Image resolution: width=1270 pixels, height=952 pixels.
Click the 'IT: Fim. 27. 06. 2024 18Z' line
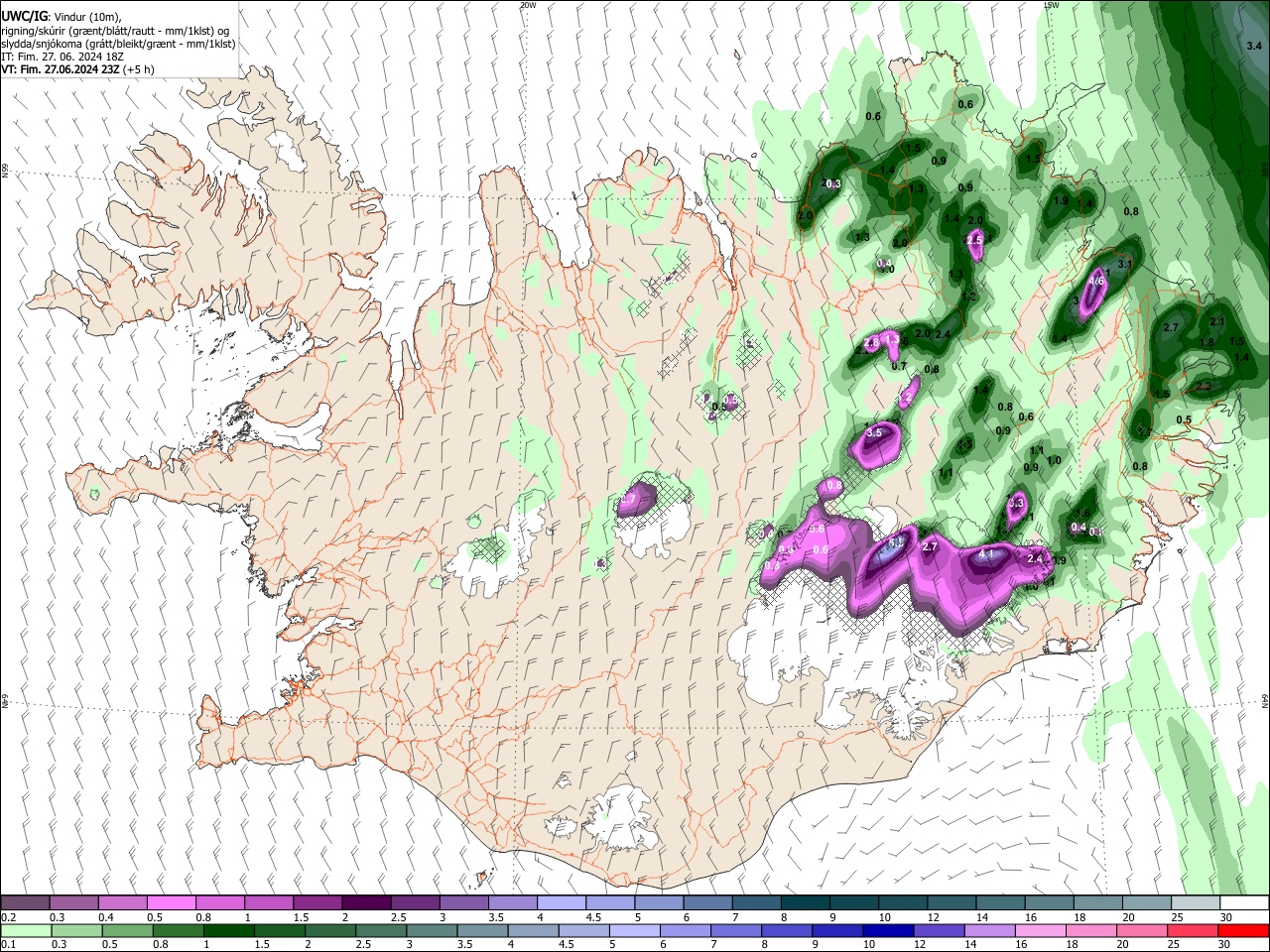pos(63,57)
